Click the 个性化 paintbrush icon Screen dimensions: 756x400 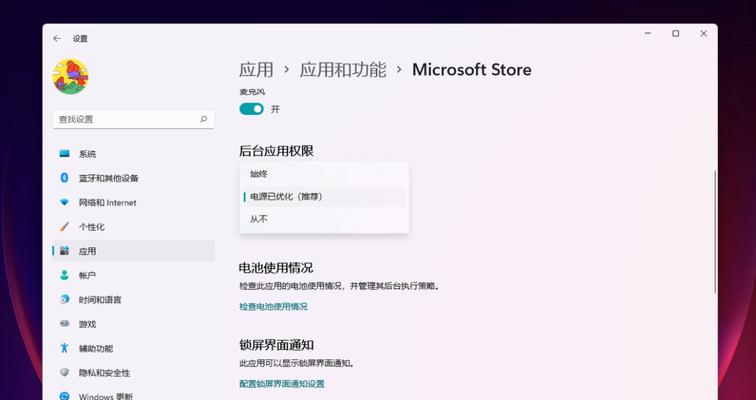click(x=64, y=227)
